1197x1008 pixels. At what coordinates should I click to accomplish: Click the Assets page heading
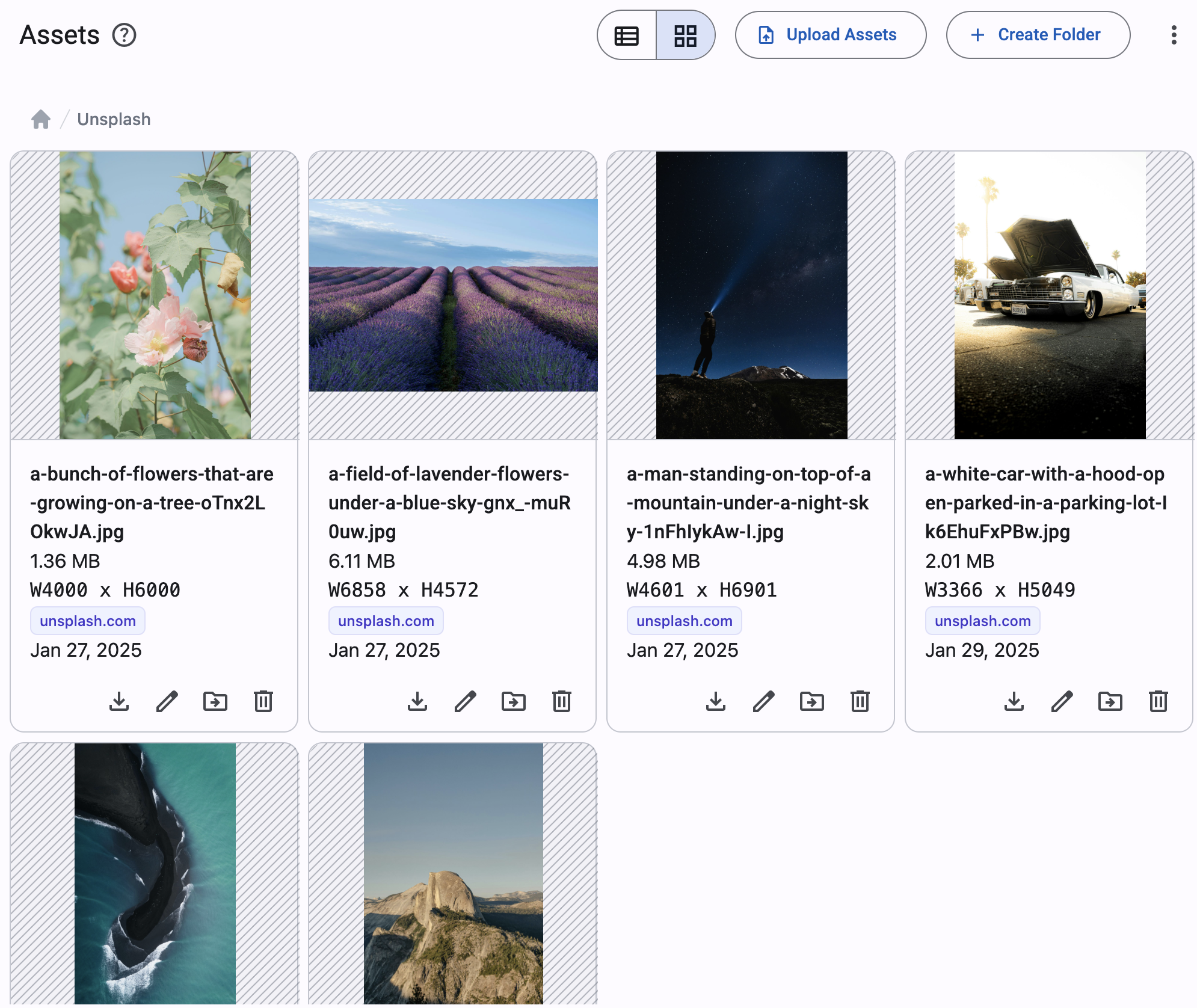(x=60, y=35)
